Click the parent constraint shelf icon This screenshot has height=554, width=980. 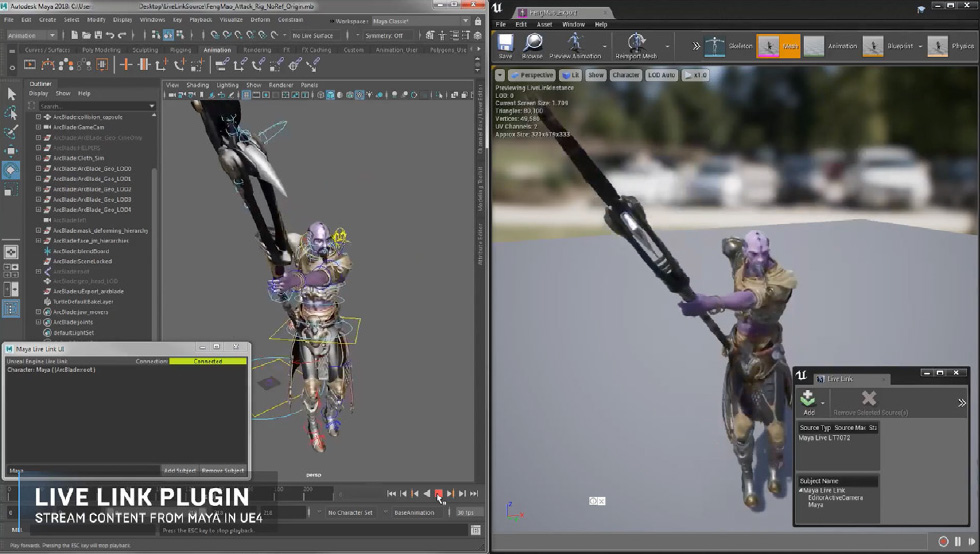pyautogui.click(x=221, y=64)
